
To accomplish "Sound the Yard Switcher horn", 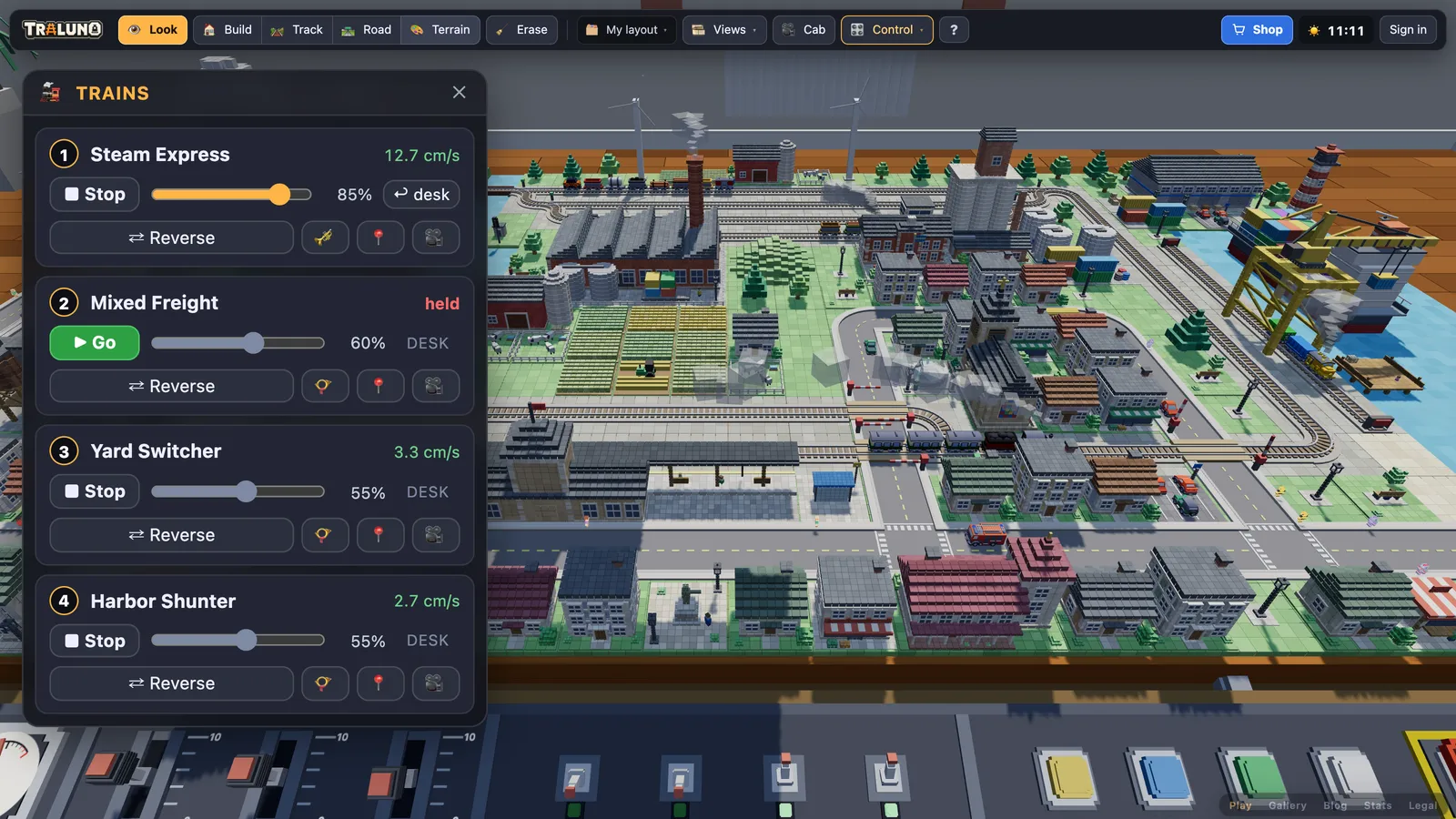I will pyautogui.click(x=325, y=535).
